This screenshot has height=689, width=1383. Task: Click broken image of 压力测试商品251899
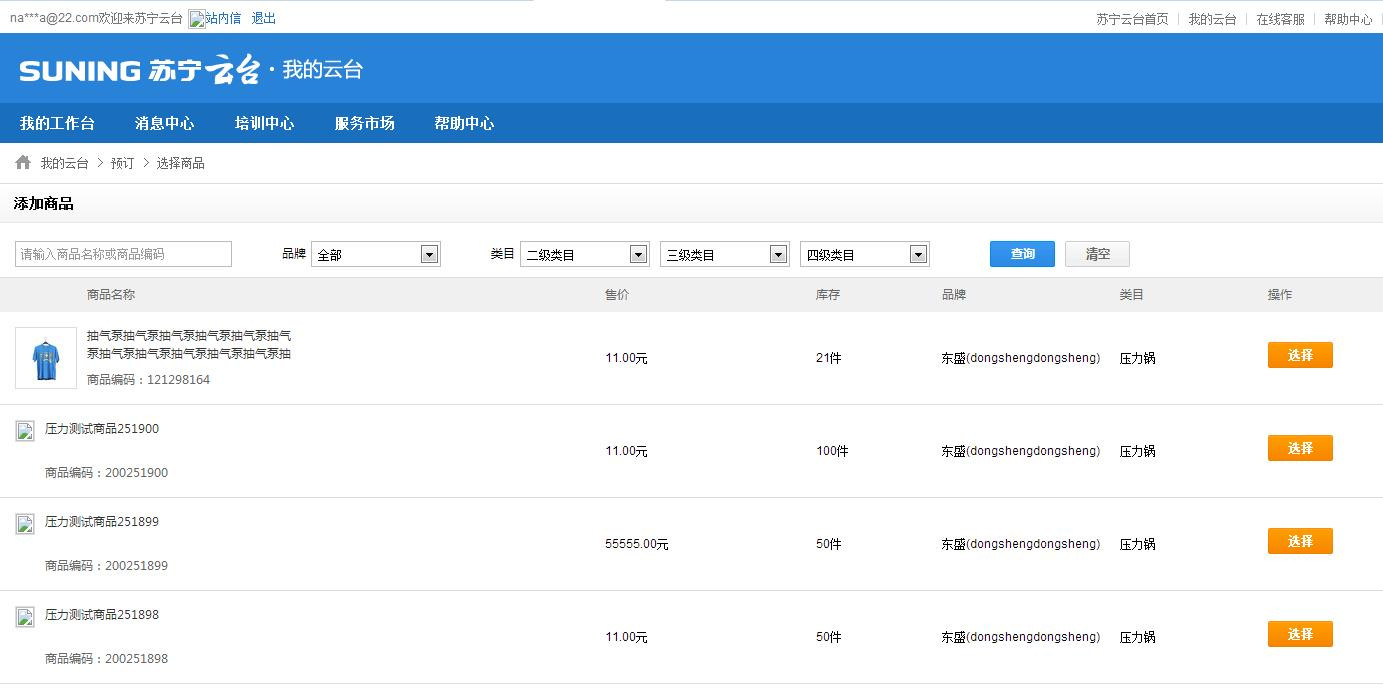coord(25,524)
